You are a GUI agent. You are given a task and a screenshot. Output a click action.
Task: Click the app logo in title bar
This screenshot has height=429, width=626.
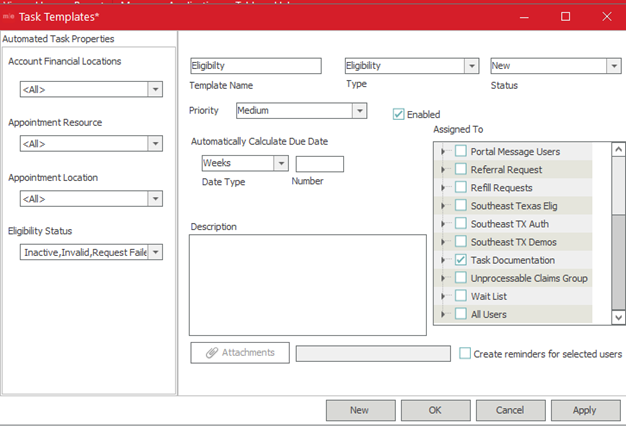point(9,17)
